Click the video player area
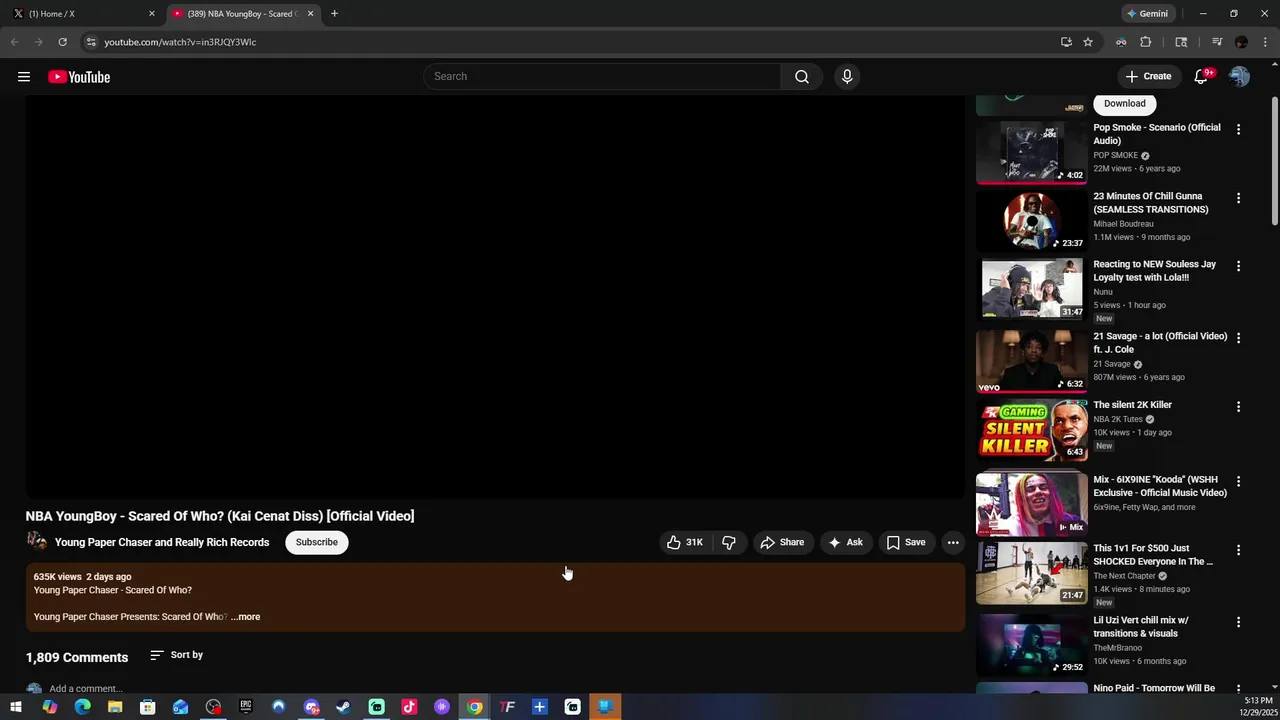The image size is (1280, 720). tap(495, 297)
